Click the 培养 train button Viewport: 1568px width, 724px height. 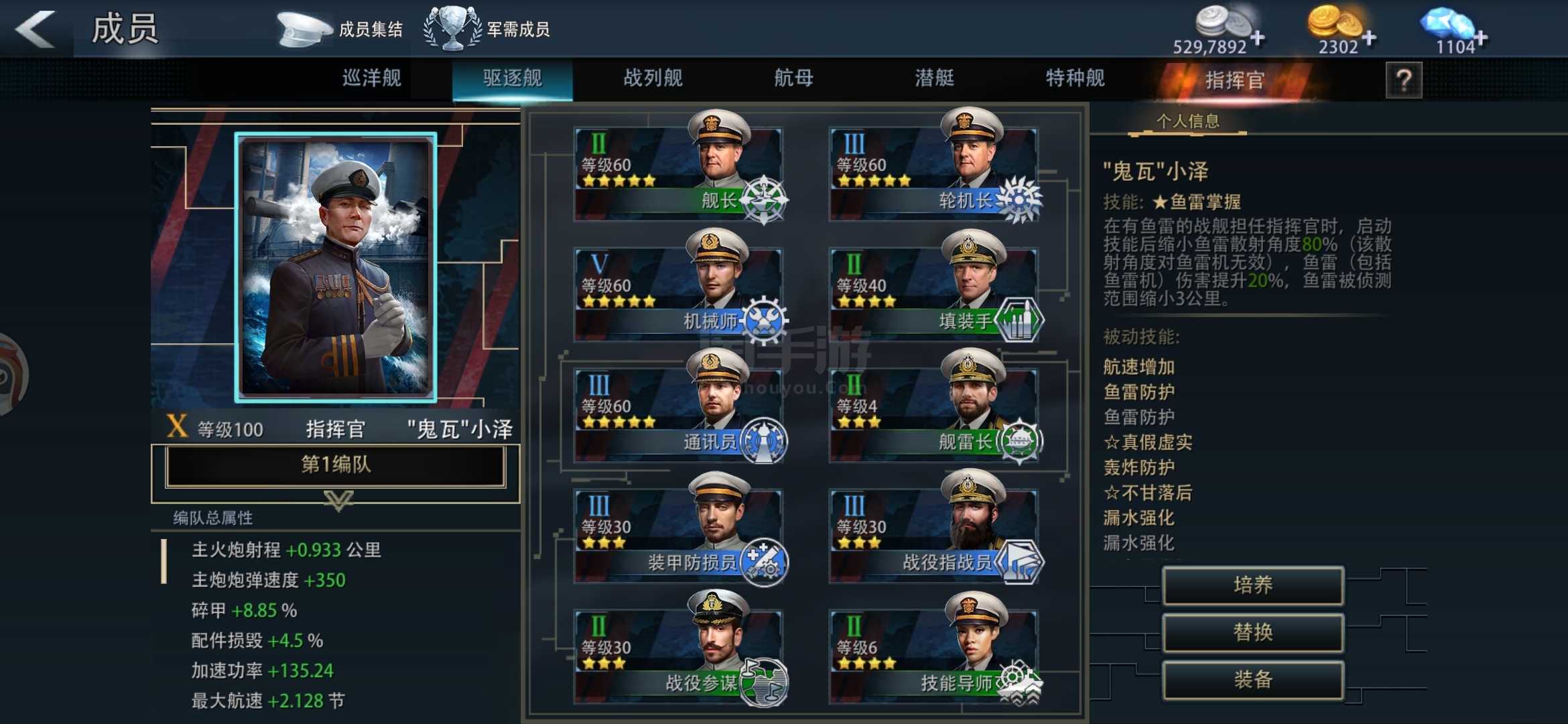[1253, 585]
